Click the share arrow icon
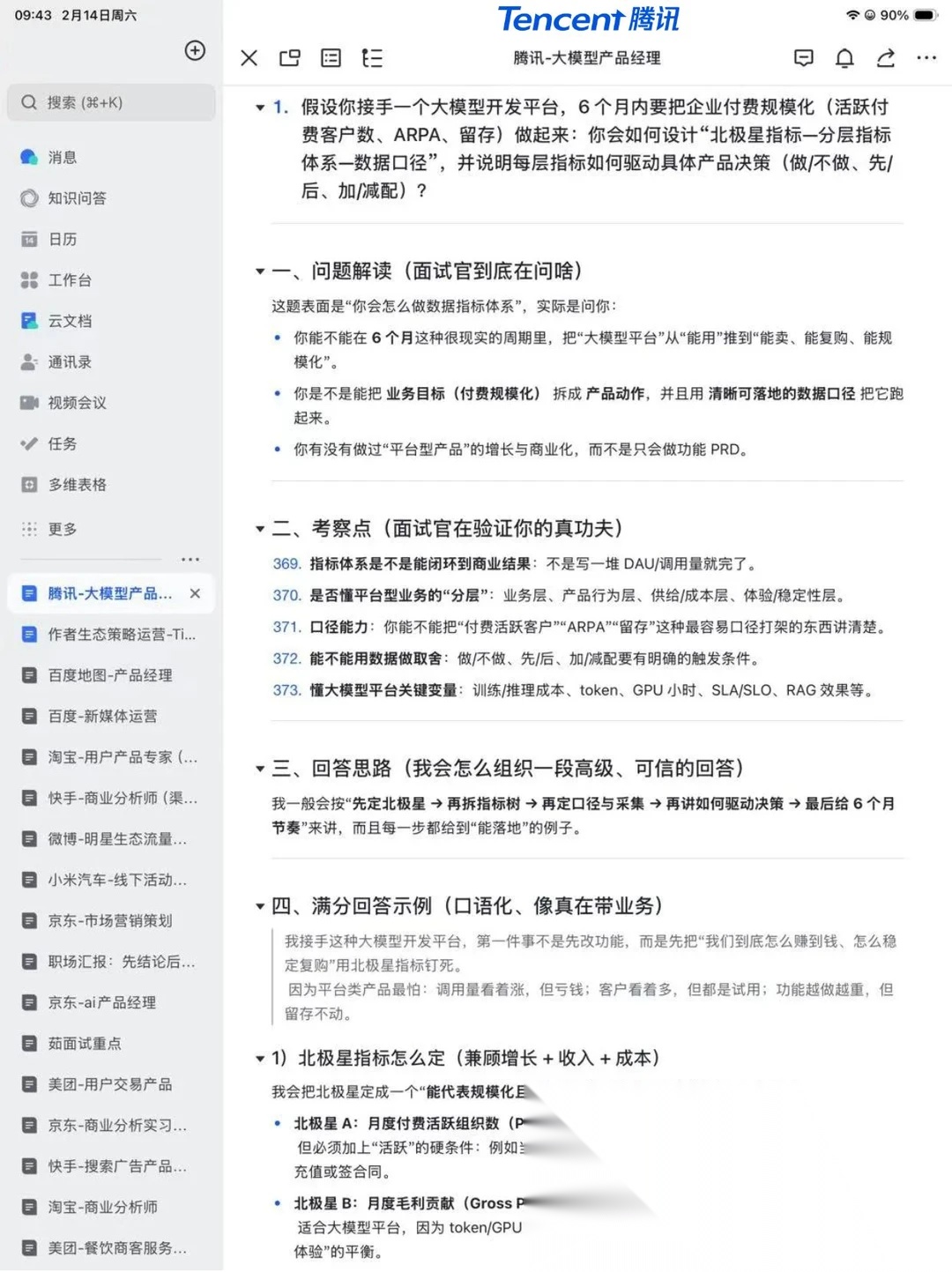Viewport: 952px width, 1272px height. [x=886, y=58]
